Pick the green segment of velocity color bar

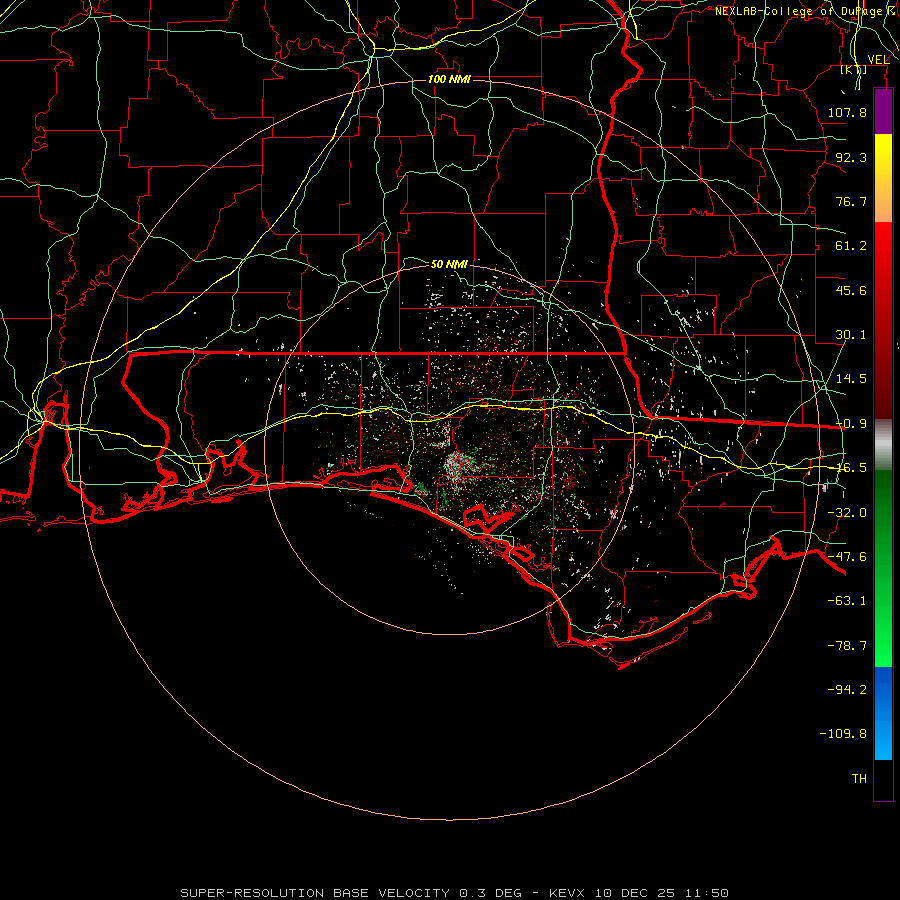click(883, 568)
